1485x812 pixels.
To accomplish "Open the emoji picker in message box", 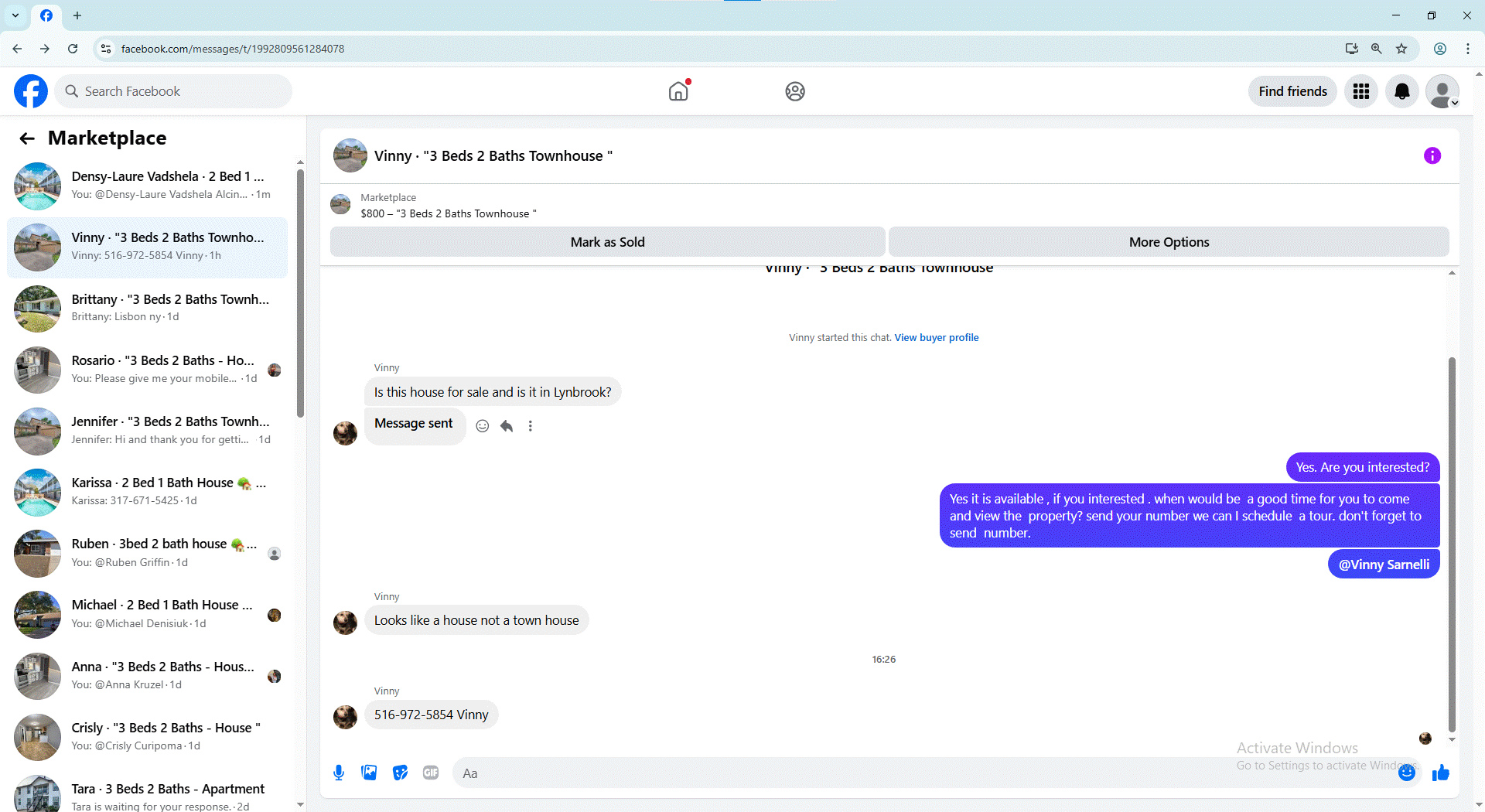I will point(1407,773).
